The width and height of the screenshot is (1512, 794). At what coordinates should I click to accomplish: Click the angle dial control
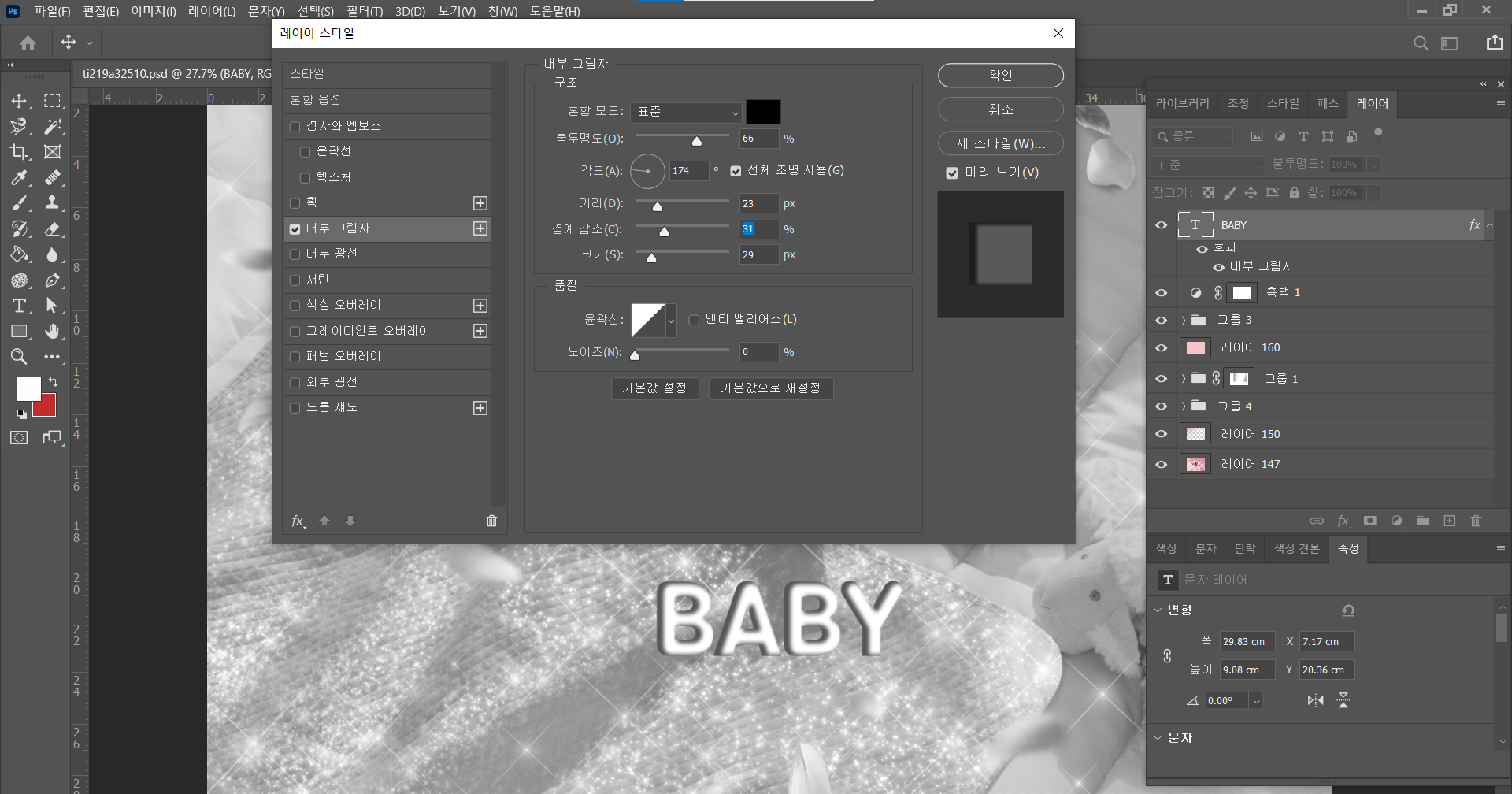pyautogui.click(x=647, y=171)
